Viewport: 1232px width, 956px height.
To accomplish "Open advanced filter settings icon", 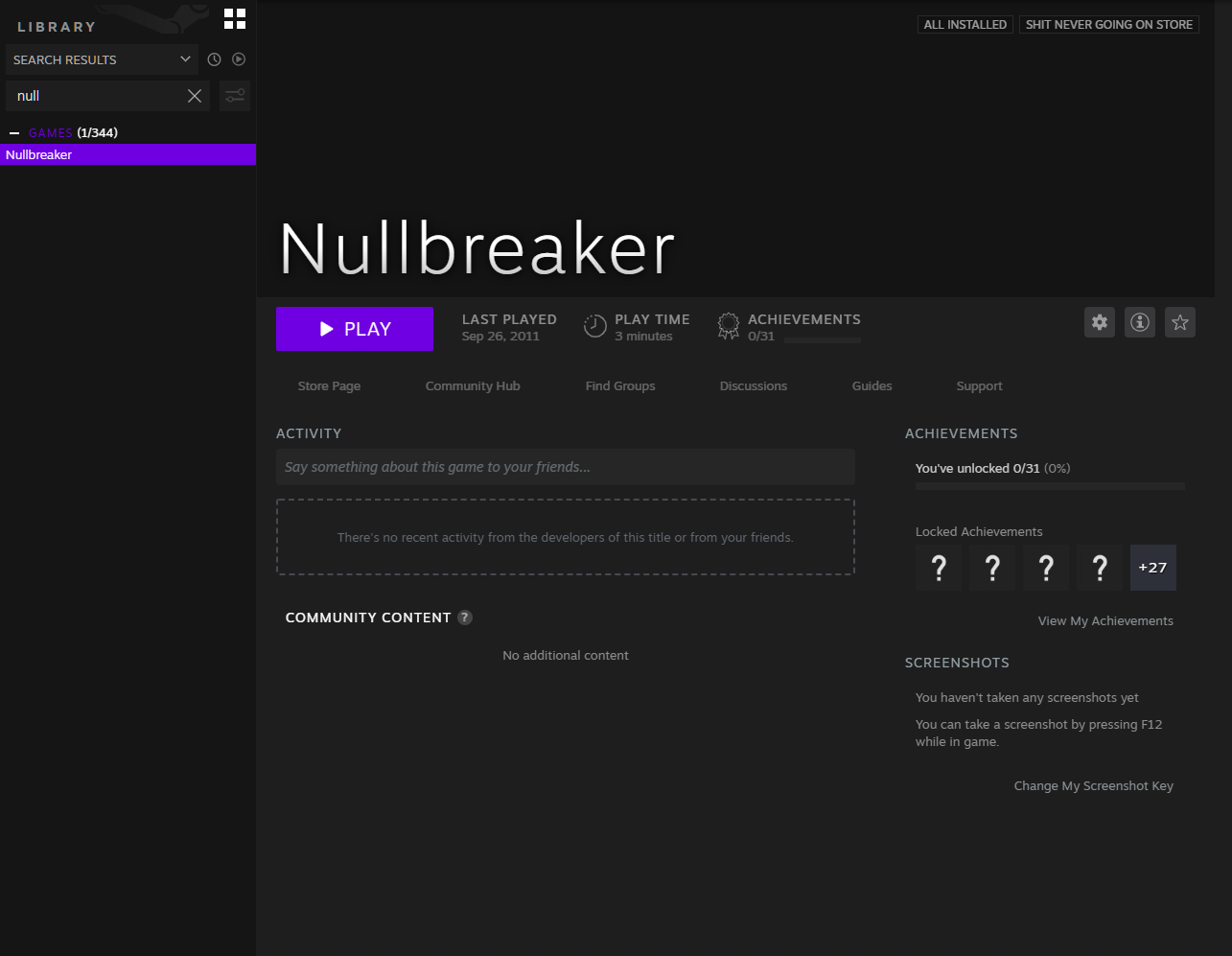I will (x=235, y=96).
